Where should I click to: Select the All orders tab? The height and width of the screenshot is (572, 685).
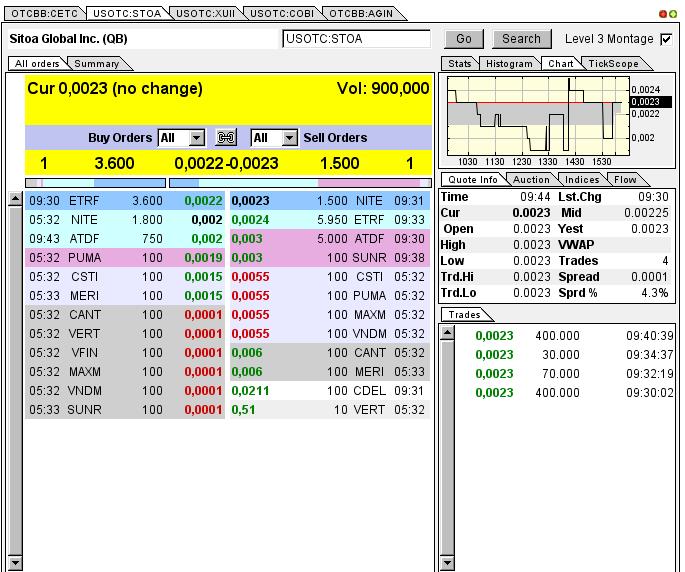(37, 64)
